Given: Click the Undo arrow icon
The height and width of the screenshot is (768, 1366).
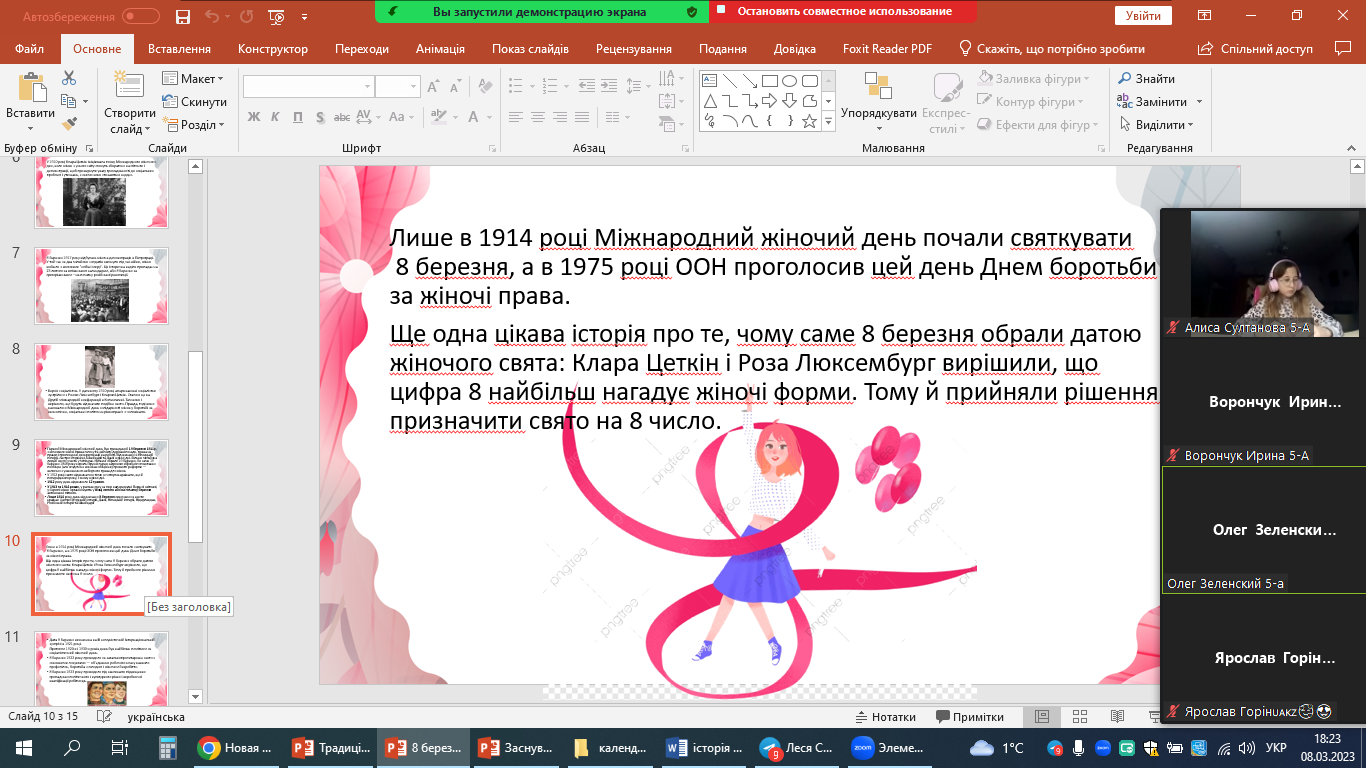Looking at the screenshot, I should [x=212, y=16].
